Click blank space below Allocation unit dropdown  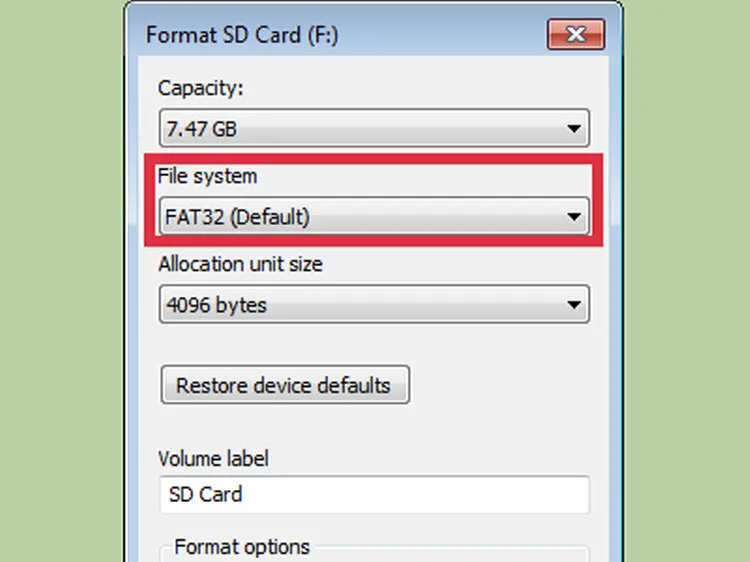[375, 342]
